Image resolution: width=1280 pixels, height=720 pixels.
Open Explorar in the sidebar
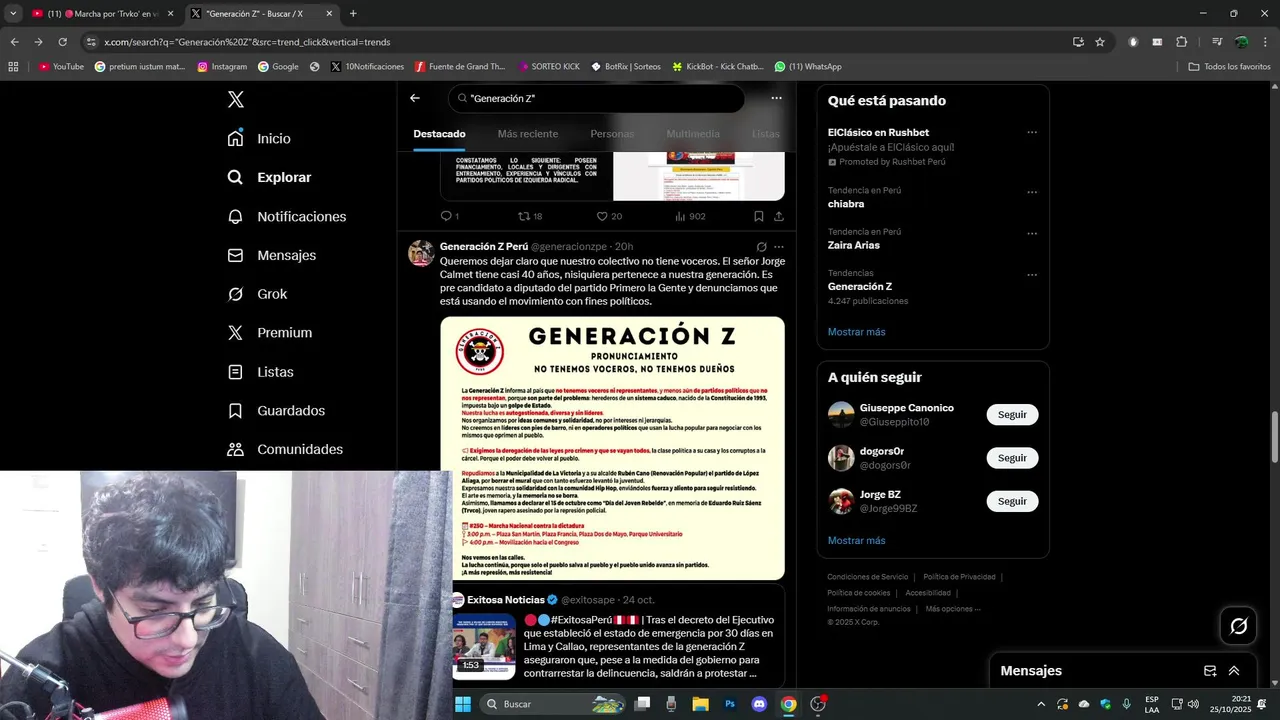coord(269,177)
